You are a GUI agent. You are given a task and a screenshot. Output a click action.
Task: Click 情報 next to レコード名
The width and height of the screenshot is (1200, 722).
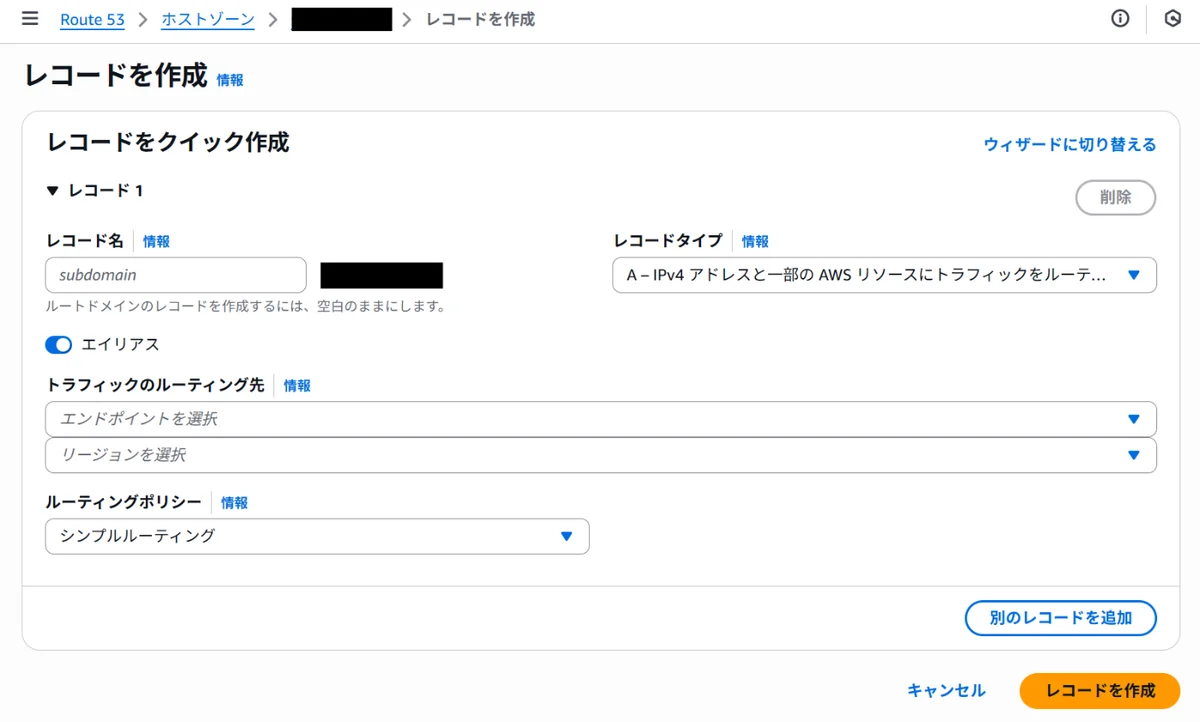coord(155,241)
